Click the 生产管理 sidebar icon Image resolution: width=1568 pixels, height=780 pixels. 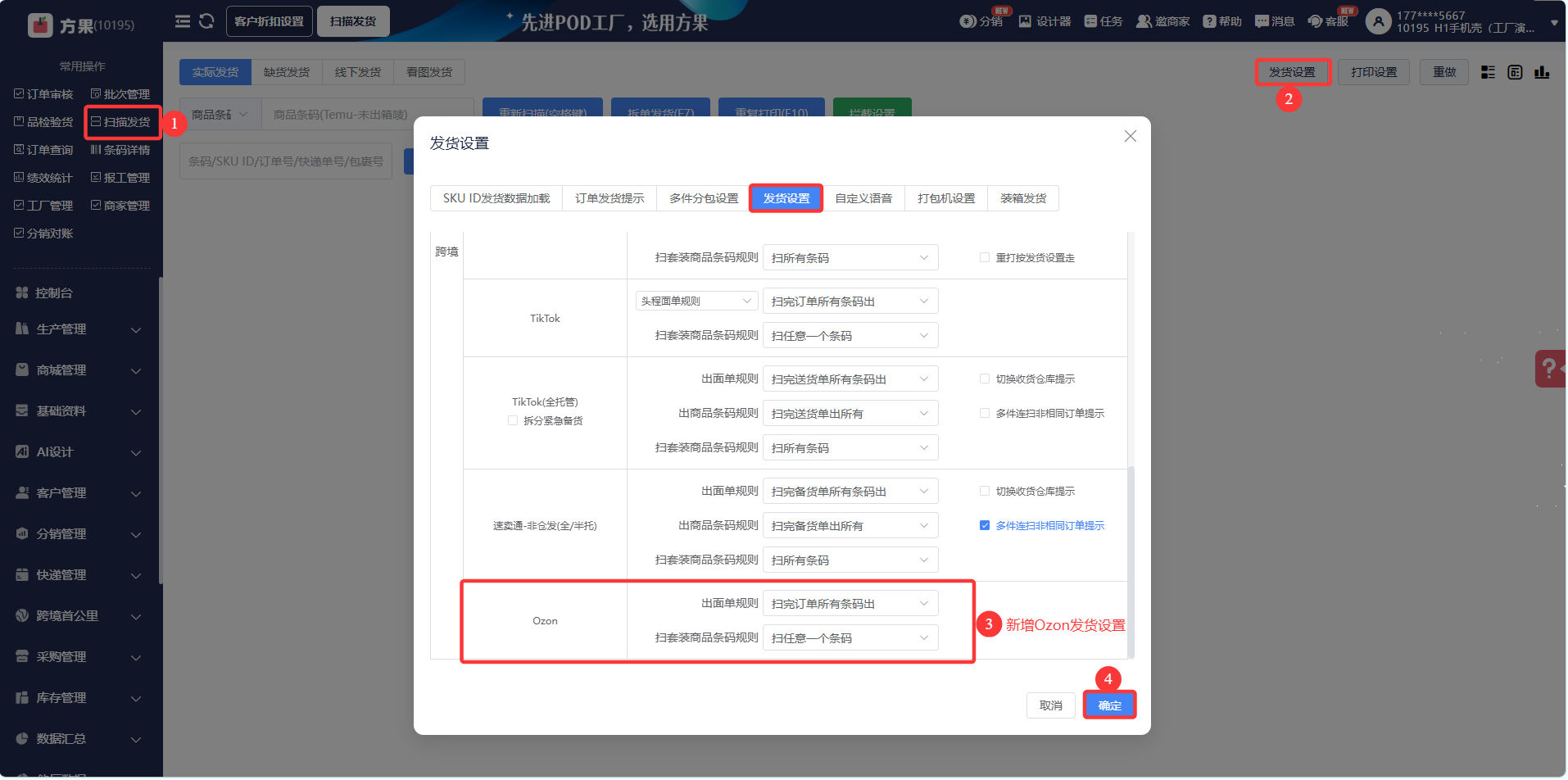click(x=22, y=329)
